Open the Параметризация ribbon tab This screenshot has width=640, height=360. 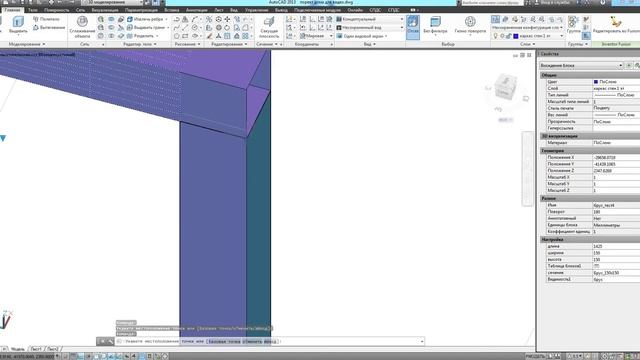point(141,10)
